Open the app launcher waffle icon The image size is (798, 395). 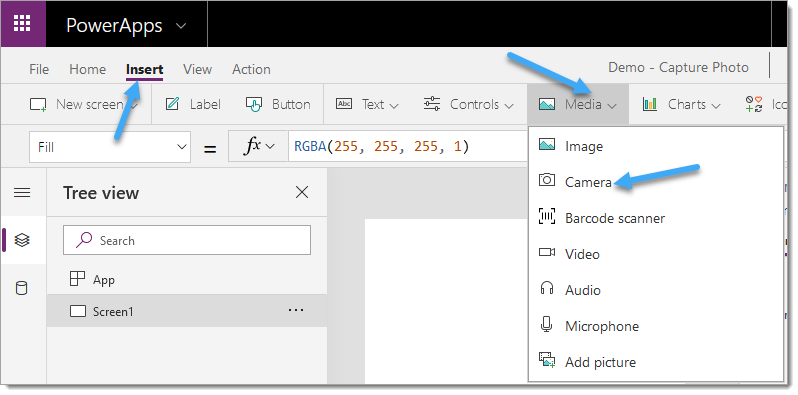point(22,23)
